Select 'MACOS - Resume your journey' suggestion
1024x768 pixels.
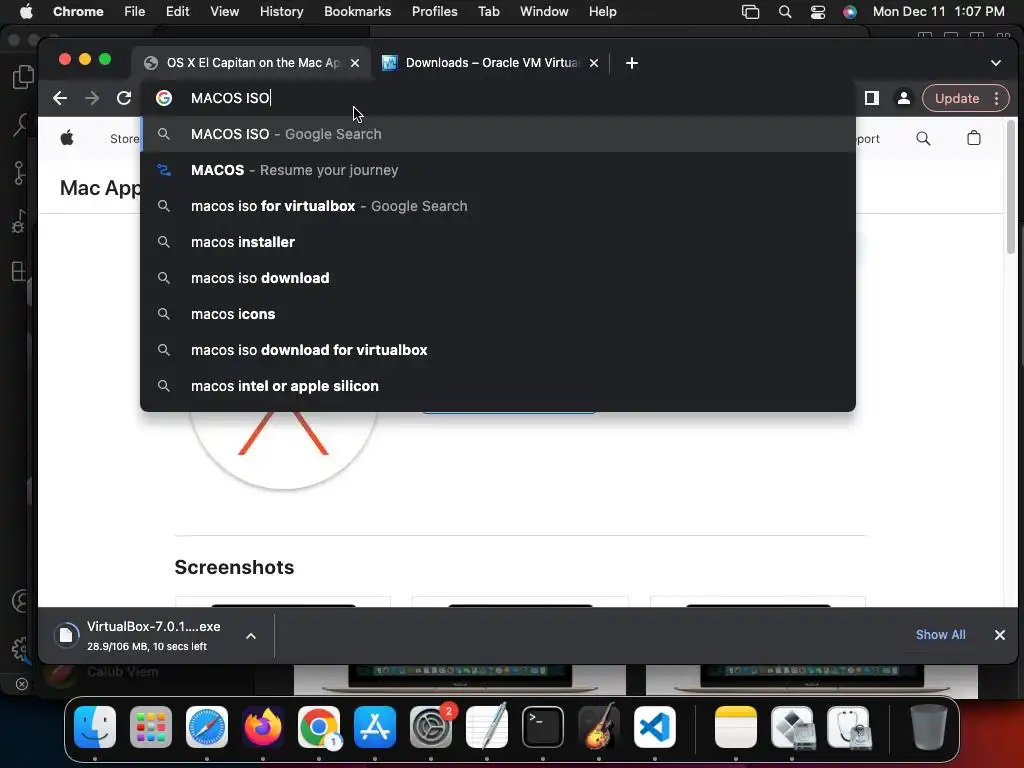(498, 170)
